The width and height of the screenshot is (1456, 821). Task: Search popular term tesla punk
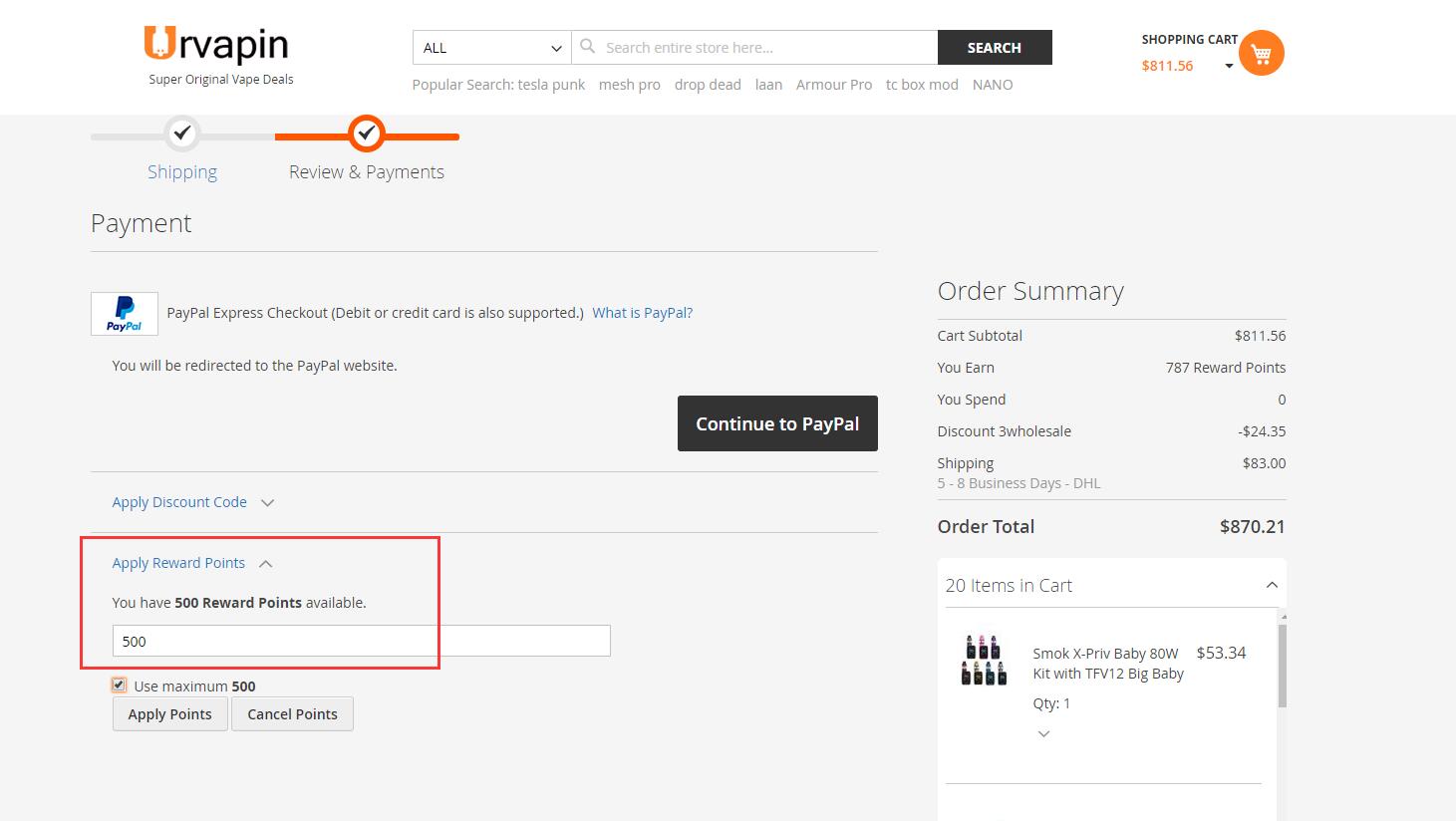click(551, 85)
